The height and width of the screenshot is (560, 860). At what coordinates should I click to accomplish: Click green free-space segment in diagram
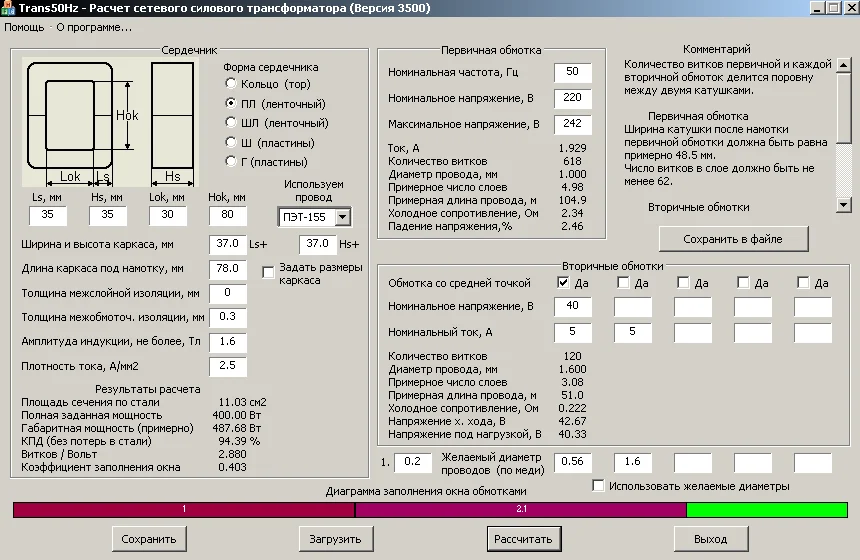click(x=767, y=510)
